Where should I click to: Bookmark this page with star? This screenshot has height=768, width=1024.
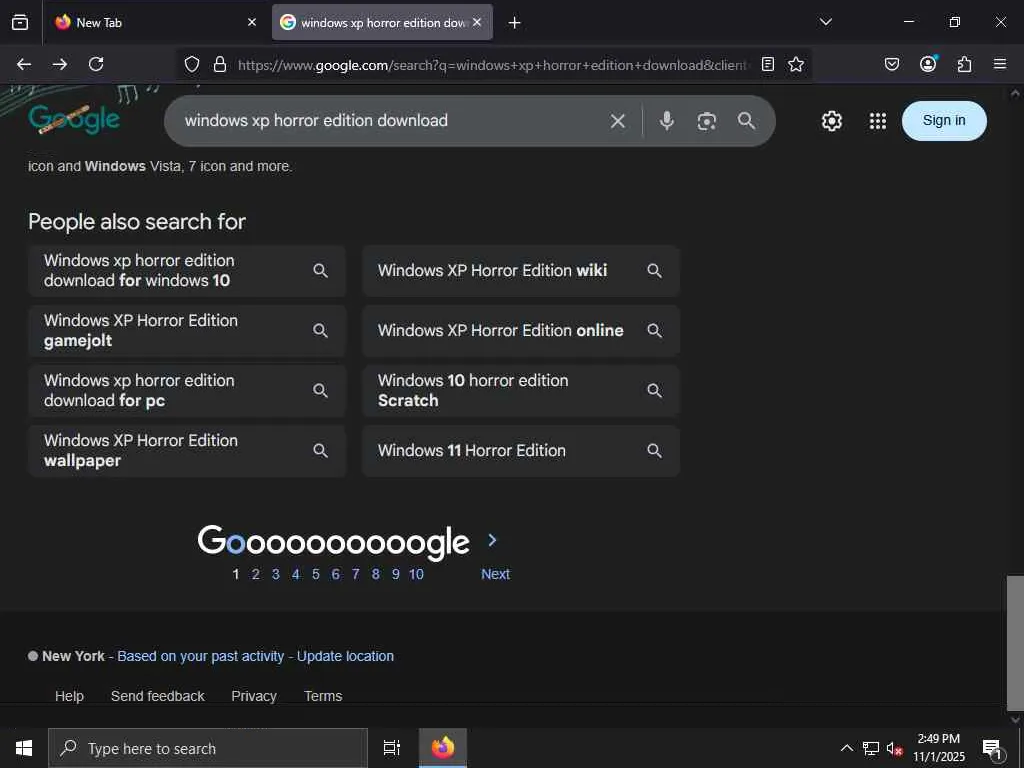[795, 64]
